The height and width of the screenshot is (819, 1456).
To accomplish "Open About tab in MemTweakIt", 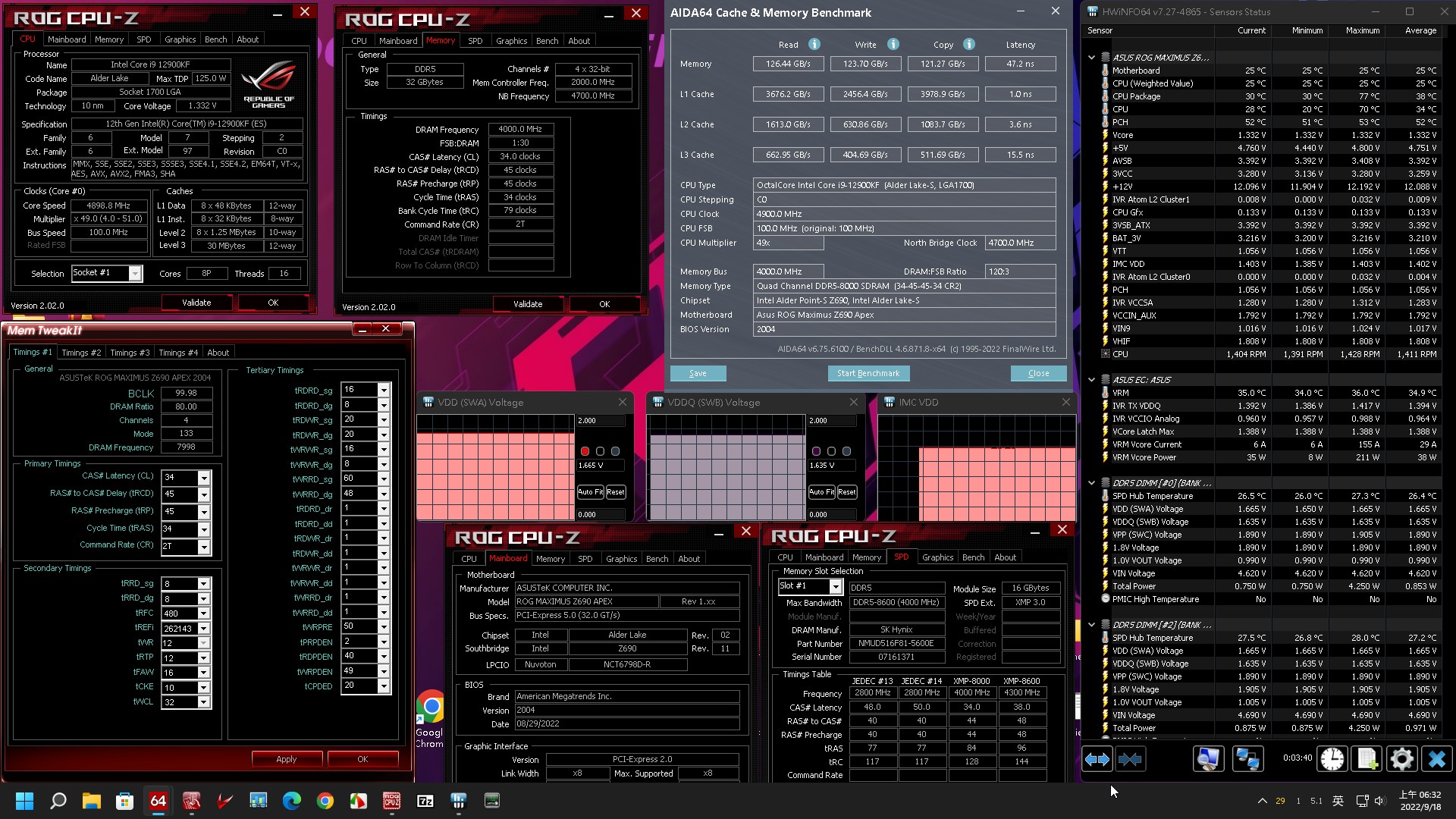I will coord(218,353).
